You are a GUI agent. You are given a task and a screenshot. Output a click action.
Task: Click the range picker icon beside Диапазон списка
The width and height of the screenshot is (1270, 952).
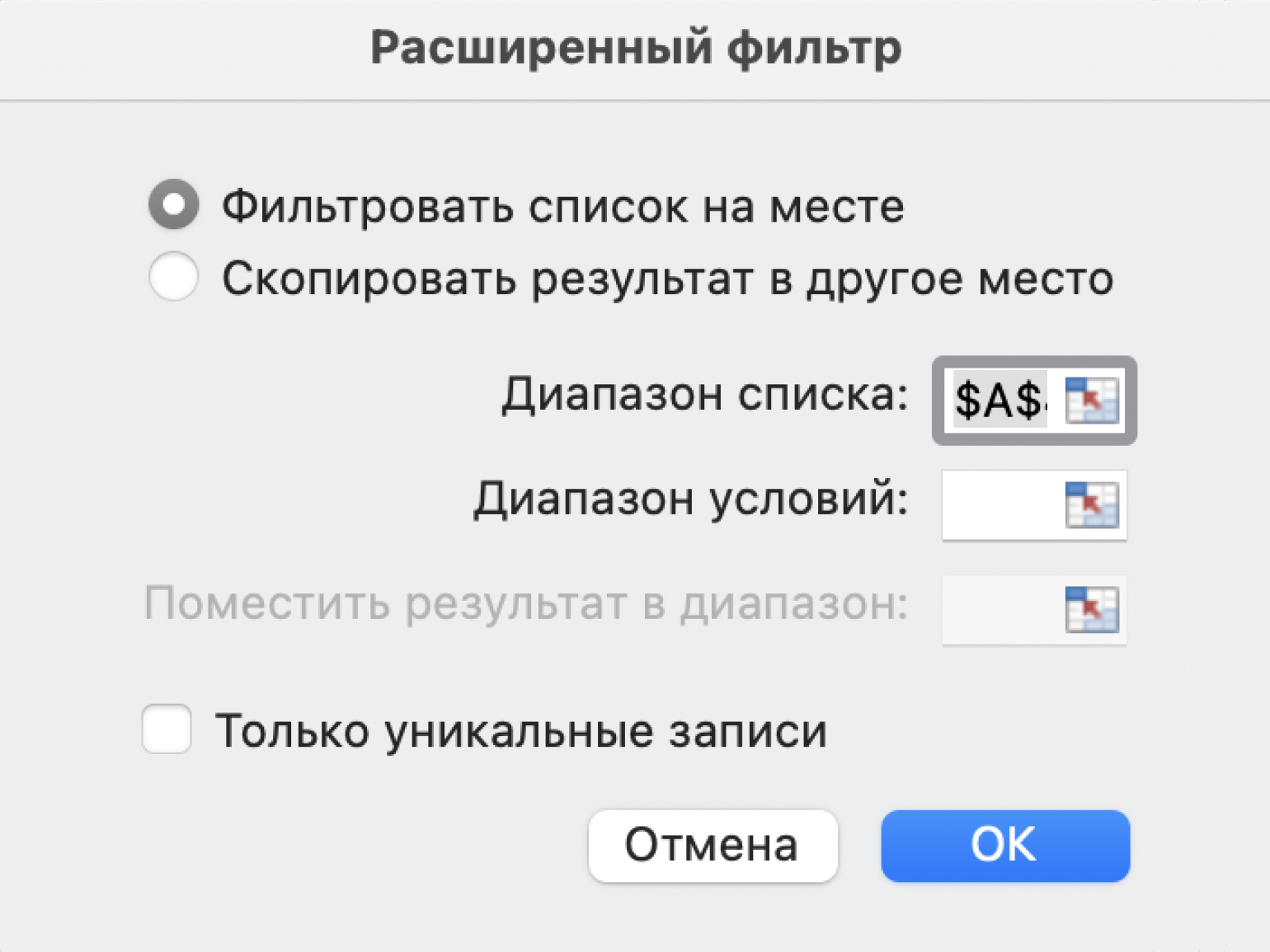(x=1091, y=400)
